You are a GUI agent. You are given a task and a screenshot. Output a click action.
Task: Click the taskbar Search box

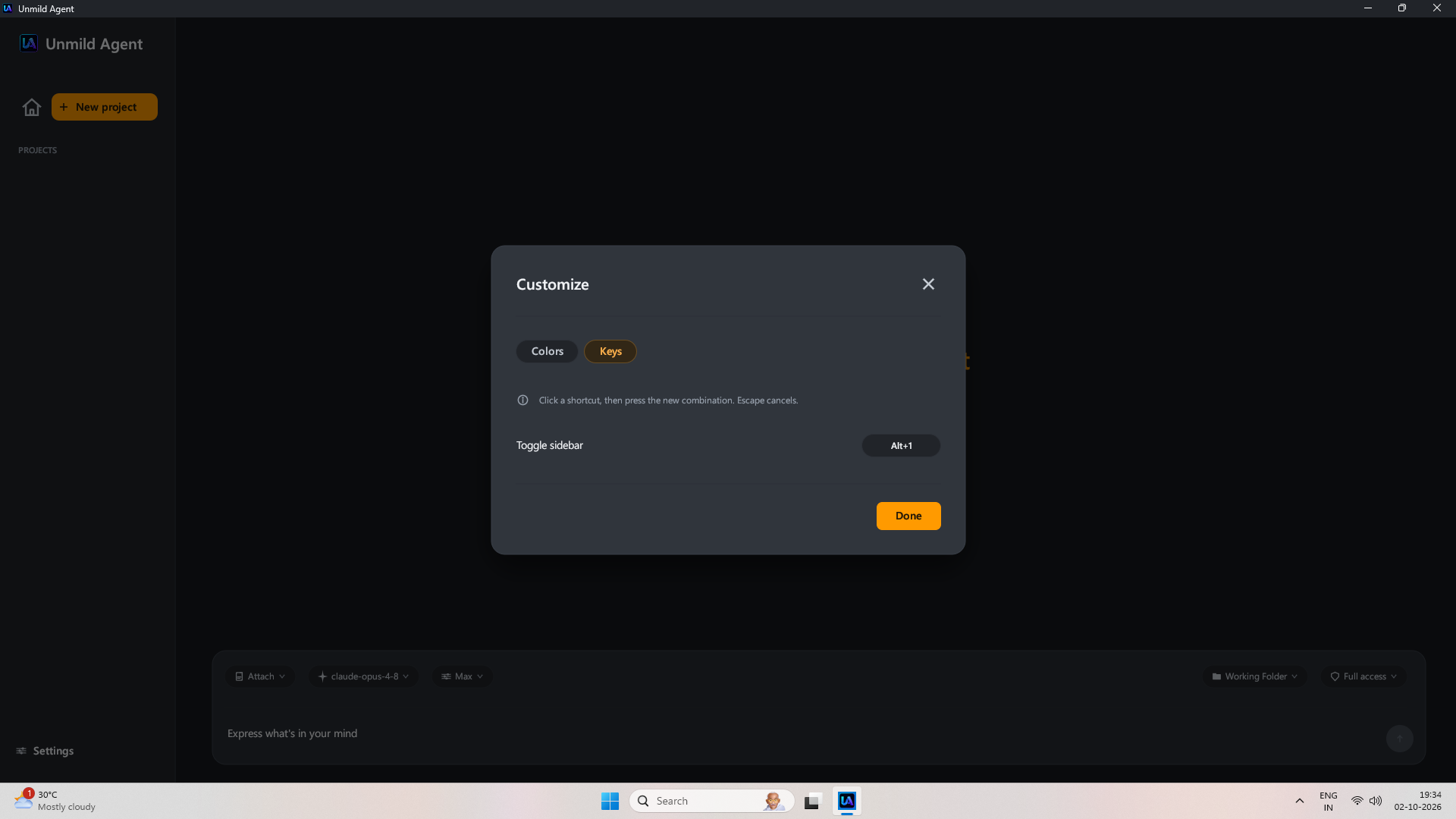pos(711,801)
